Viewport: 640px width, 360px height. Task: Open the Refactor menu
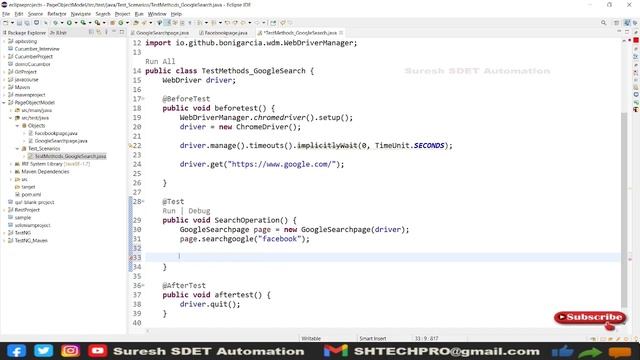[57, 14]
